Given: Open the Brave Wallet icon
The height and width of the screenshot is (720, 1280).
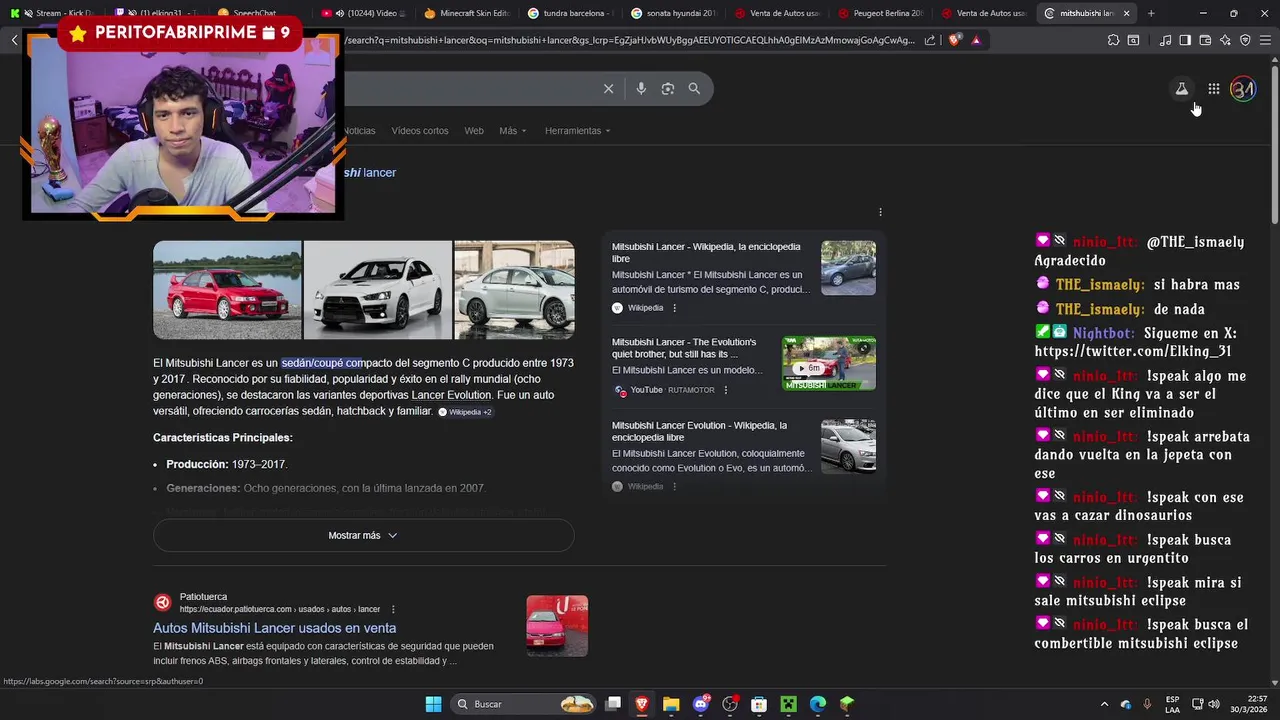Looking at the screenshot, I should pyautogui.click(x=1205, y=40).
